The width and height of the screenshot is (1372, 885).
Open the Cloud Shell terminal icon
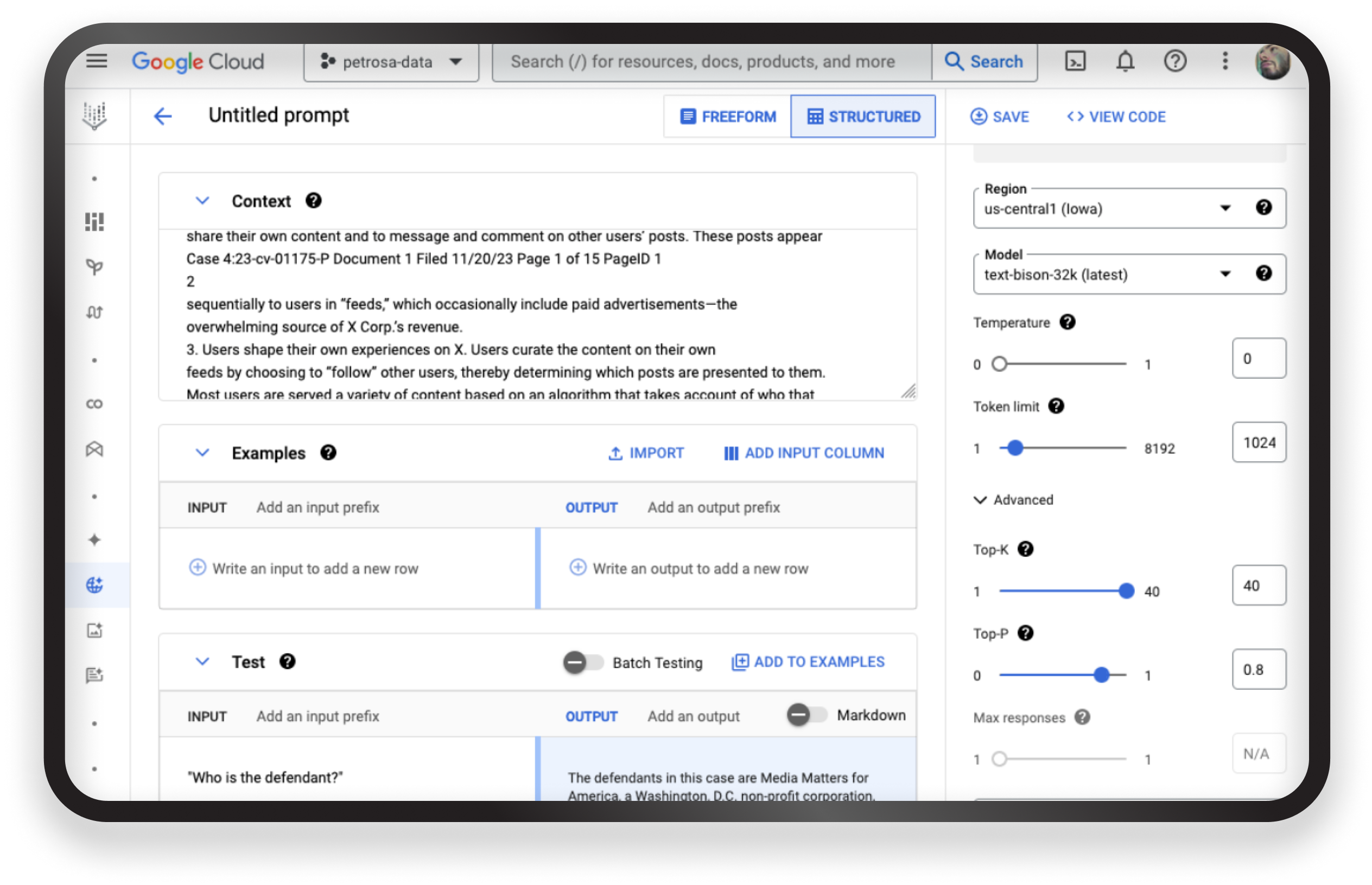point(1075,61)
